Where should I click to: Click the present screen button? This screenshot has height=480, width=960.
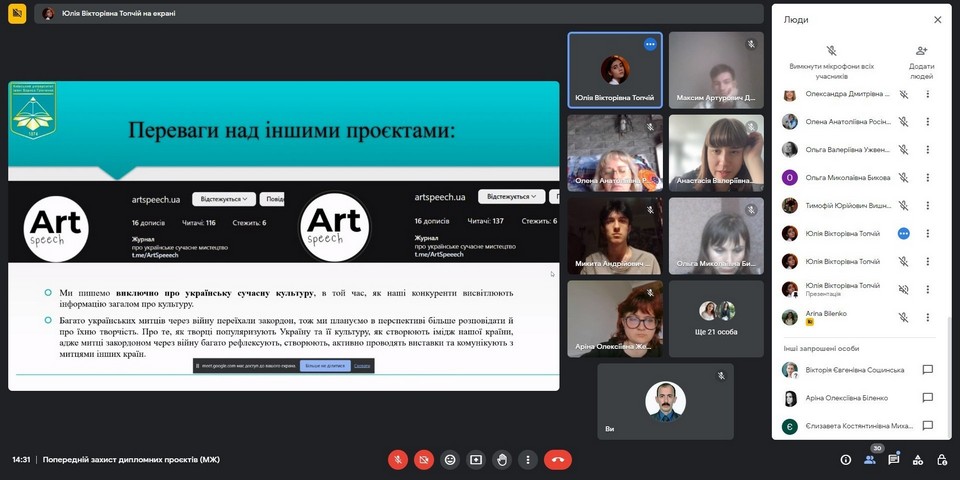coord(476,460)
